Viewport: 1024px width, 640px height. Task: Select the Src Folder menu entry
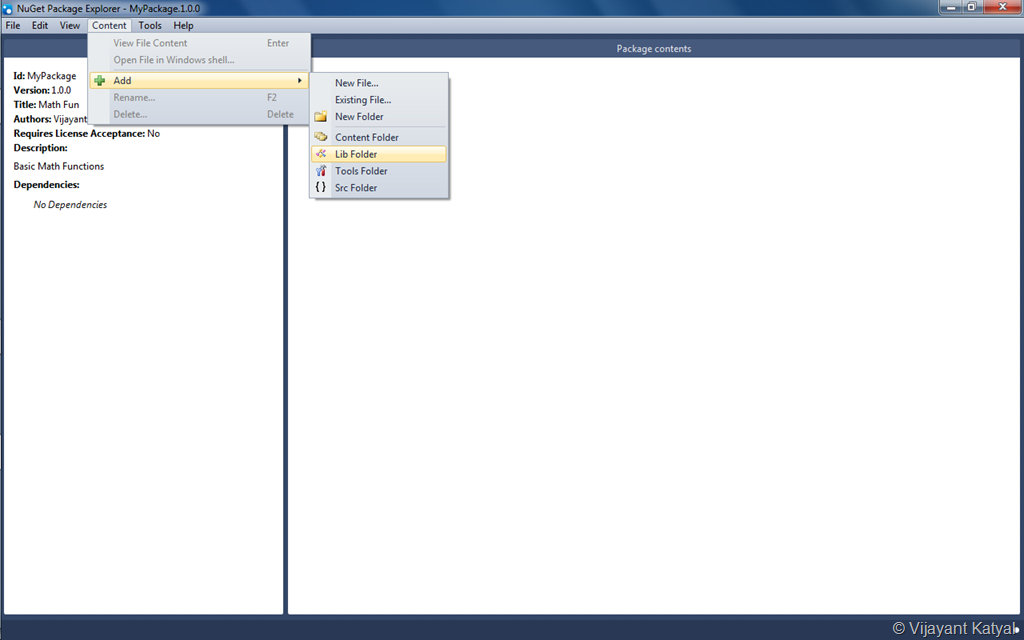point(379,187)
